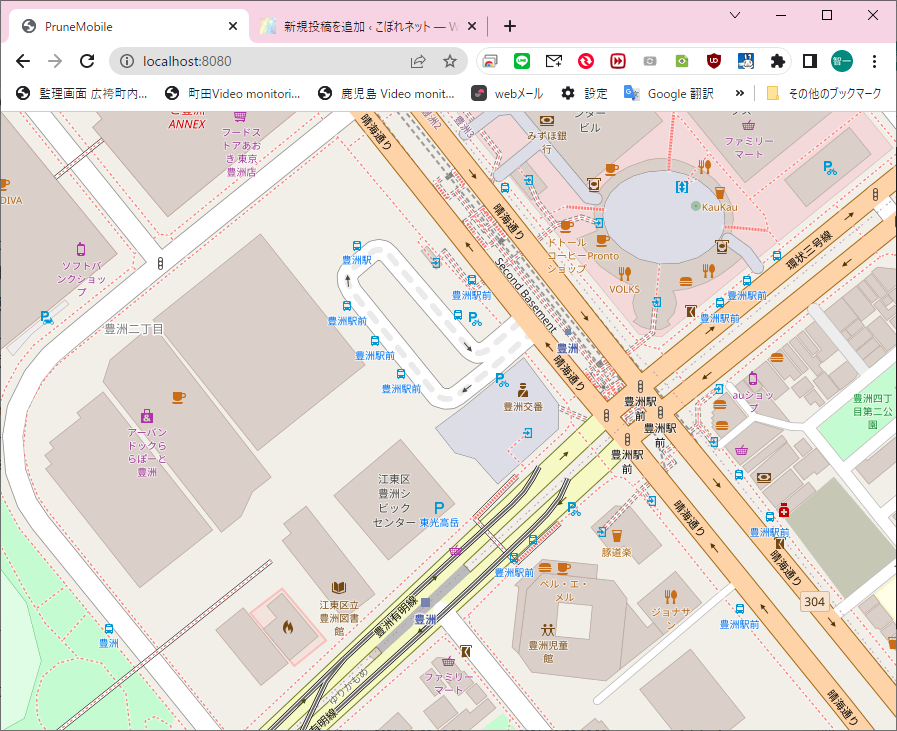897x731 pixels.
Task: Open the 設定 bookmark
Action: (x=584, y=93)
